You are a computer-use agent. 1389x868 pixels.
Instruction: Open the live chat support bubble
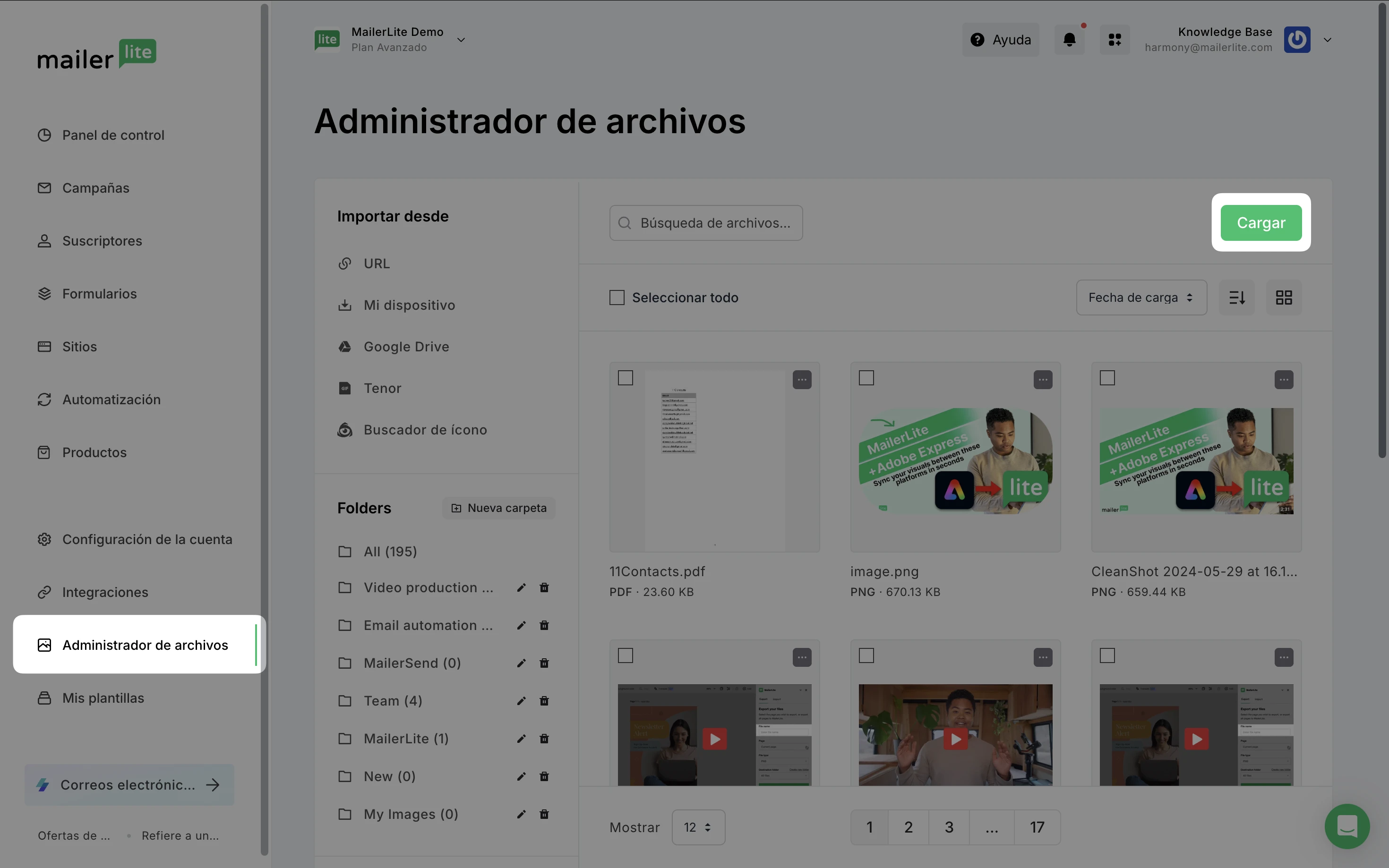pyautogui.click(x=1347, y=826)
